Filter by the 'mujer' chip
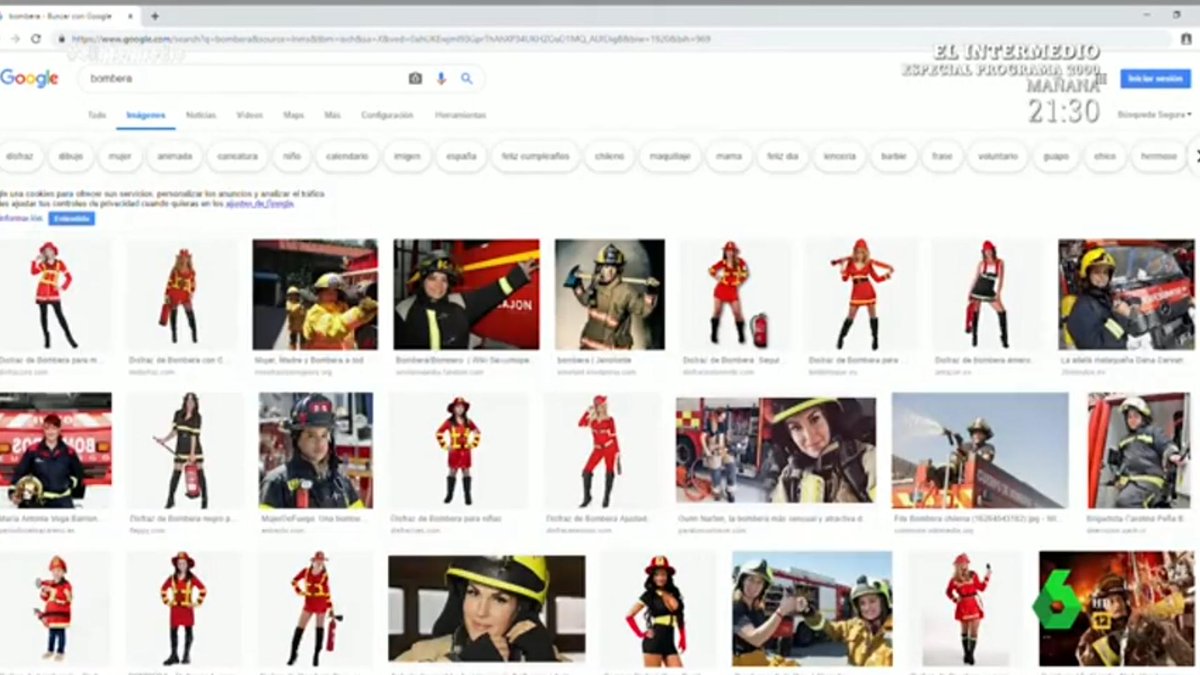 [120, 156]
